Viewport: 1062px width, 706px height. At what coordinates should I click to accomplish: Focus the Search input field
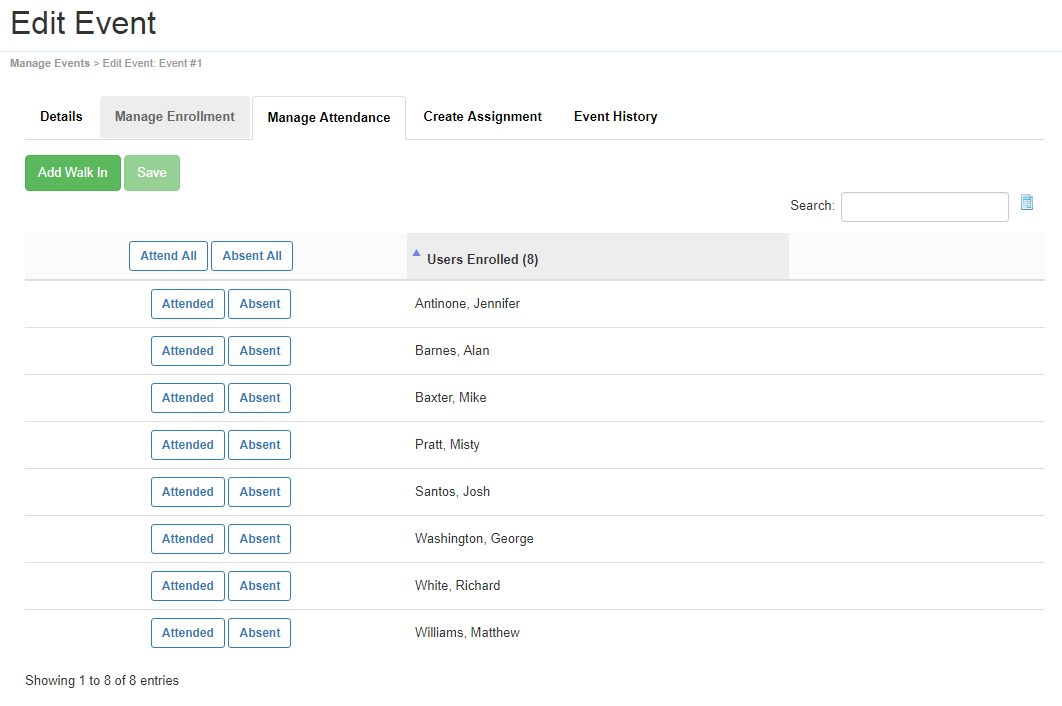pyautogui.click(x=924, y=207)
